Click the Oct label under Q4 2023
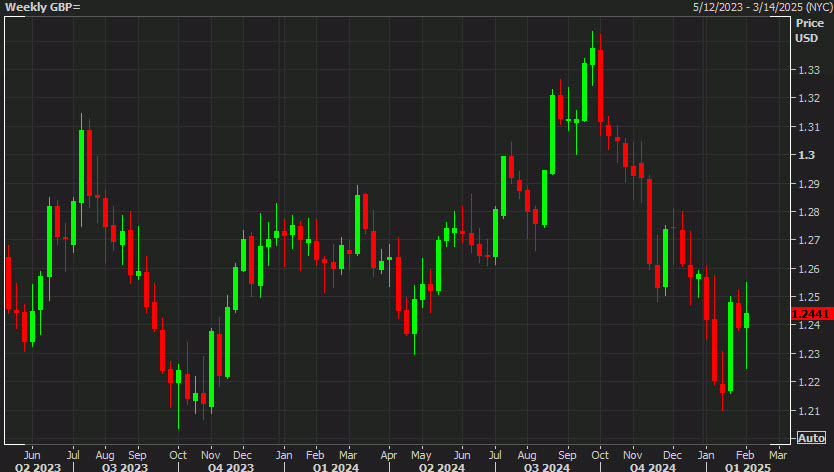The height and width of the screenshot is (472, 834). 178,455
